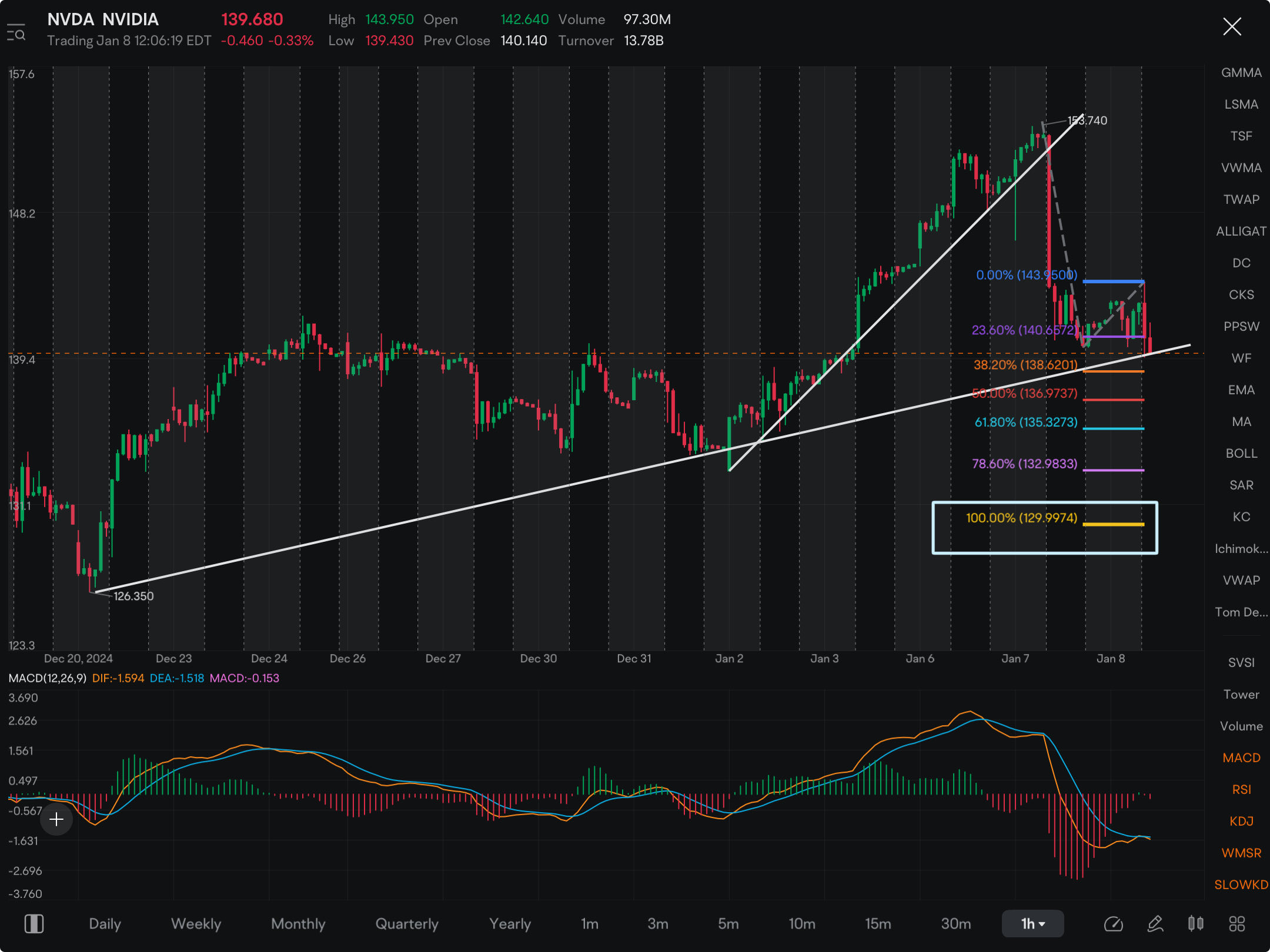Enable the CKS indicator
The width and height of the screenshot is (1270, 952).
click(x=1241, y=295)
